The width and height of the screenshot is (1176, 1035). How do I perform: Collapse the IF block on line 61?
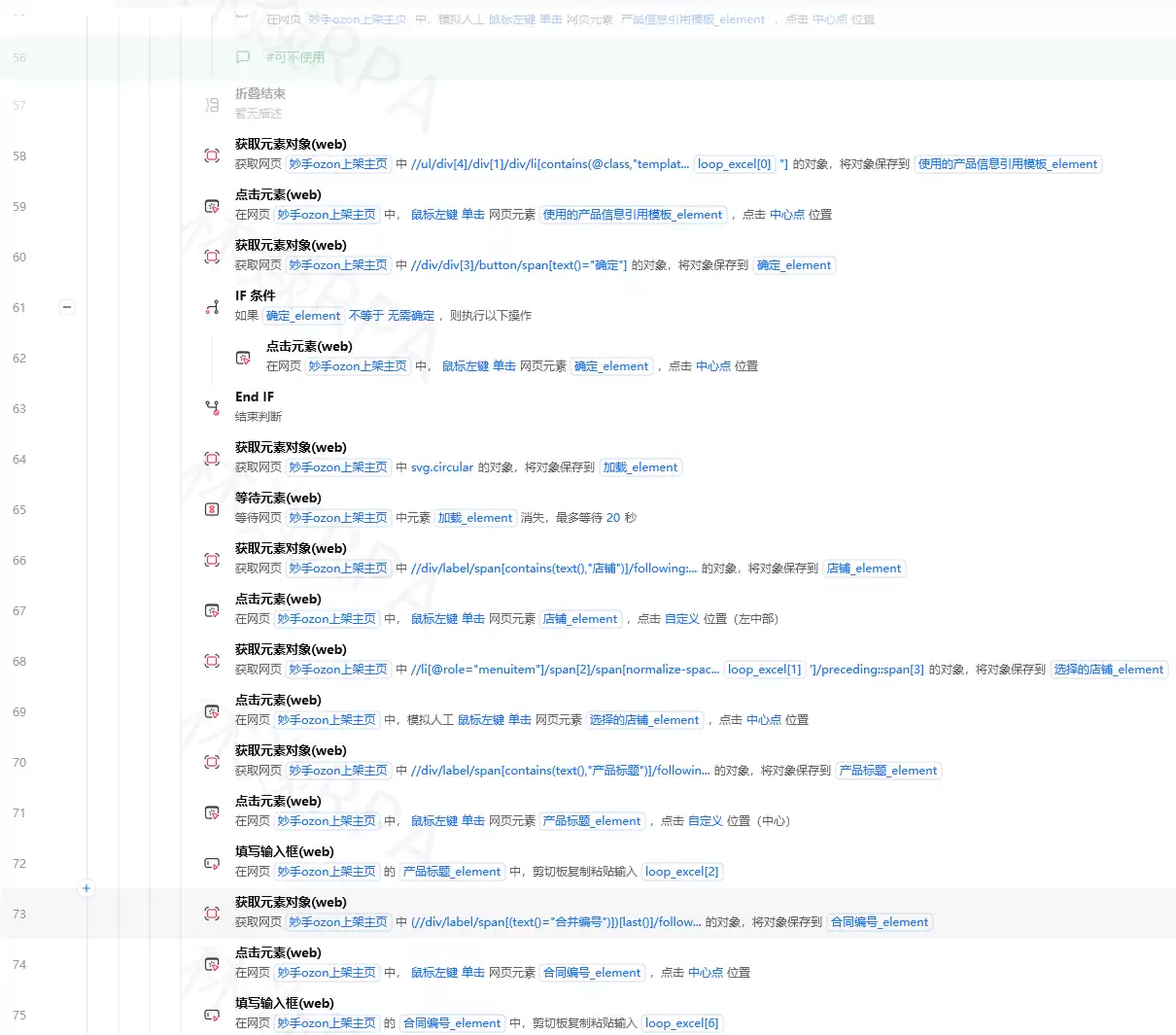point(67,307)
